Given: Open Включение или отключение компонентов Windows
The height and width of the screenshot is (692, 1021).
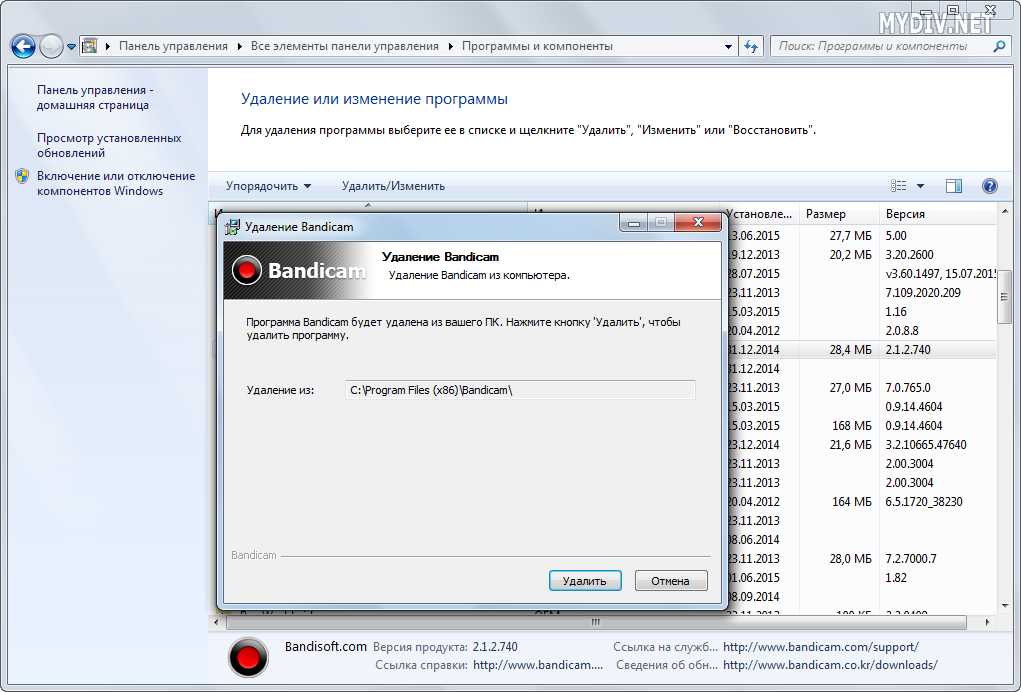Looking at the screenshot, I should 115,183.
